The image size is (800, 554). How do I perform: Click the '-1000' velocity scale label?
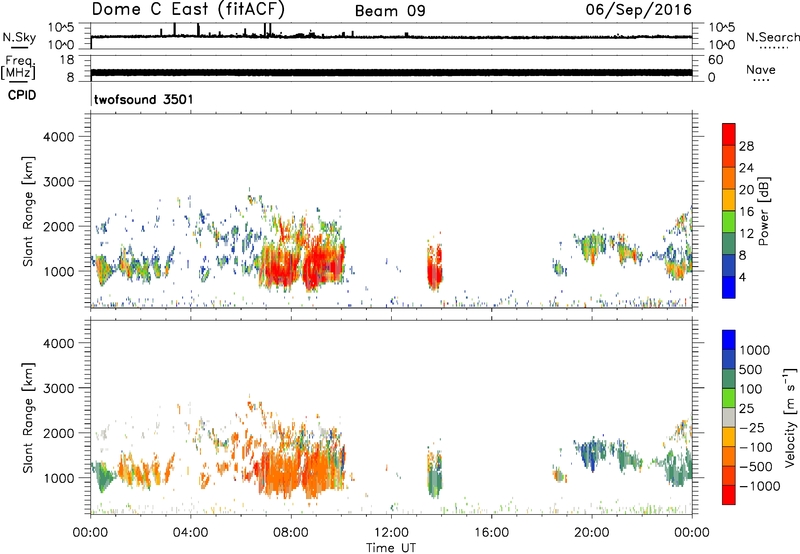point(759,486)
